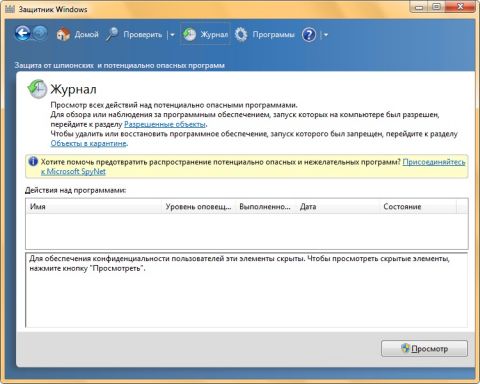Screen dimensions: 480x384
Task: Go back with the blue back arrow
Action: (x=23, y=33)
